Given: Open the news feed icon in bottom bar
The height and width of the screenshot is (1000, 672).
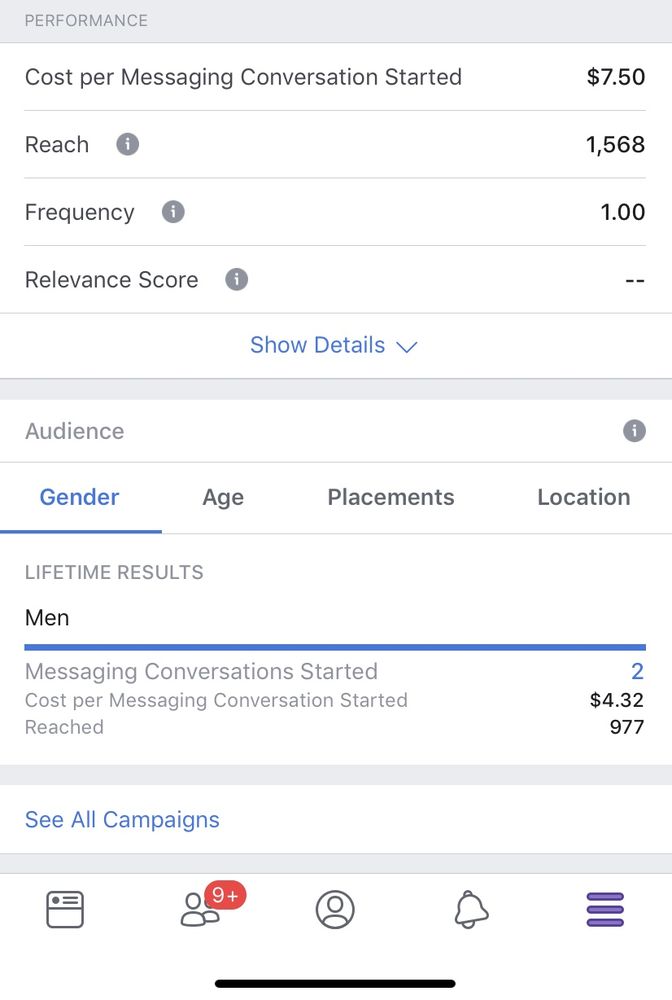Looking at the screenshot, I should tap(65, 909).
